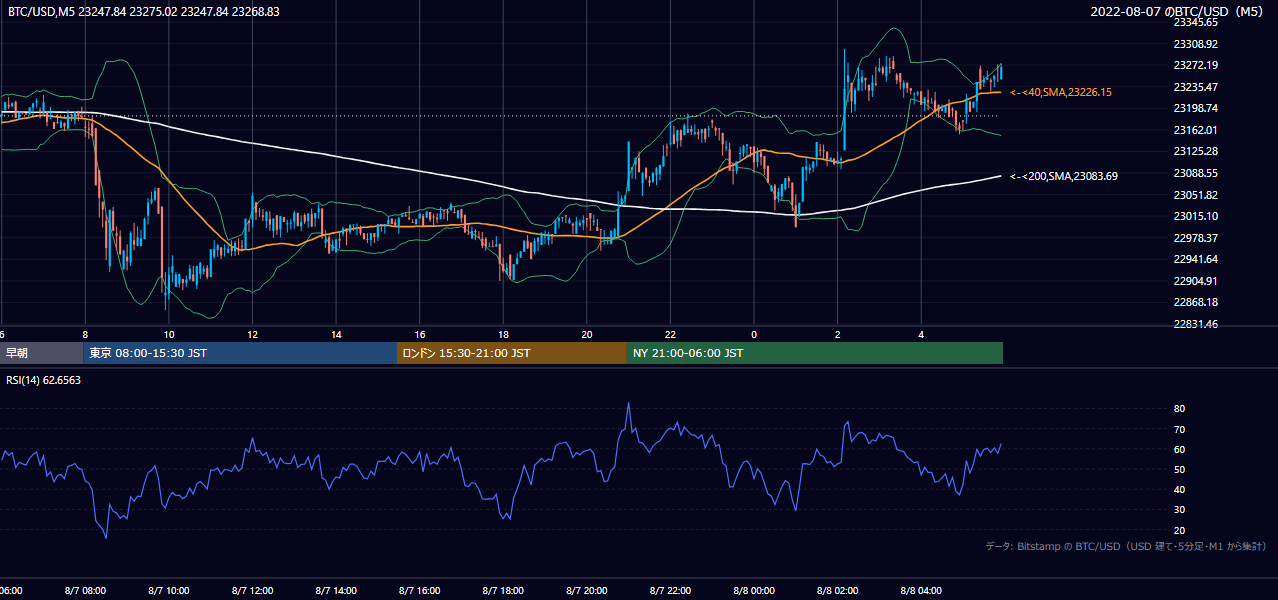
Task: Click the 200 SMA label showing 23083.69
Action: pyautogui.click(x=1064, y=176)
